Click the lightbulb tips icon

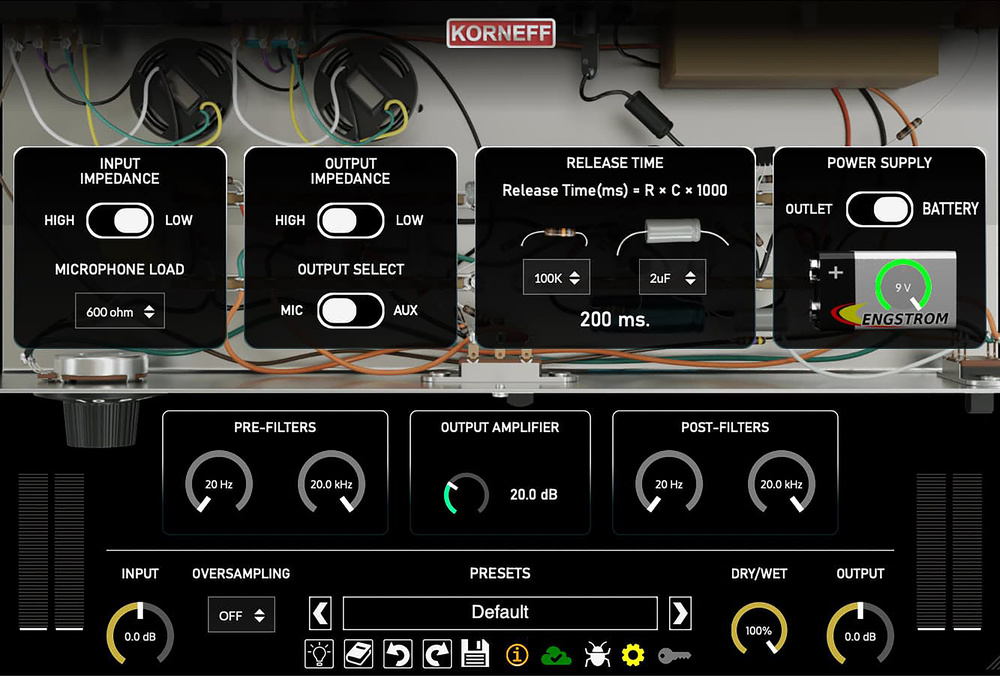[x=319, y=655]
